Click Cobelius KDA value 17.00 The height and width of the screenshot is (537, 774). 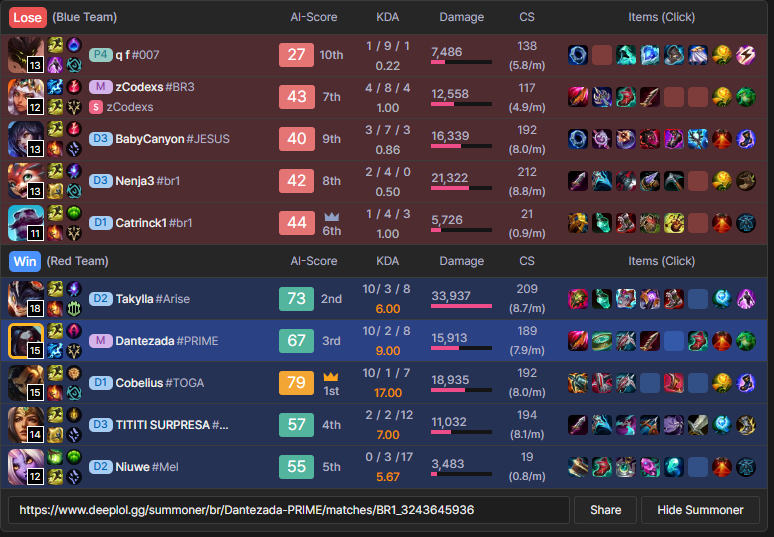388,393
